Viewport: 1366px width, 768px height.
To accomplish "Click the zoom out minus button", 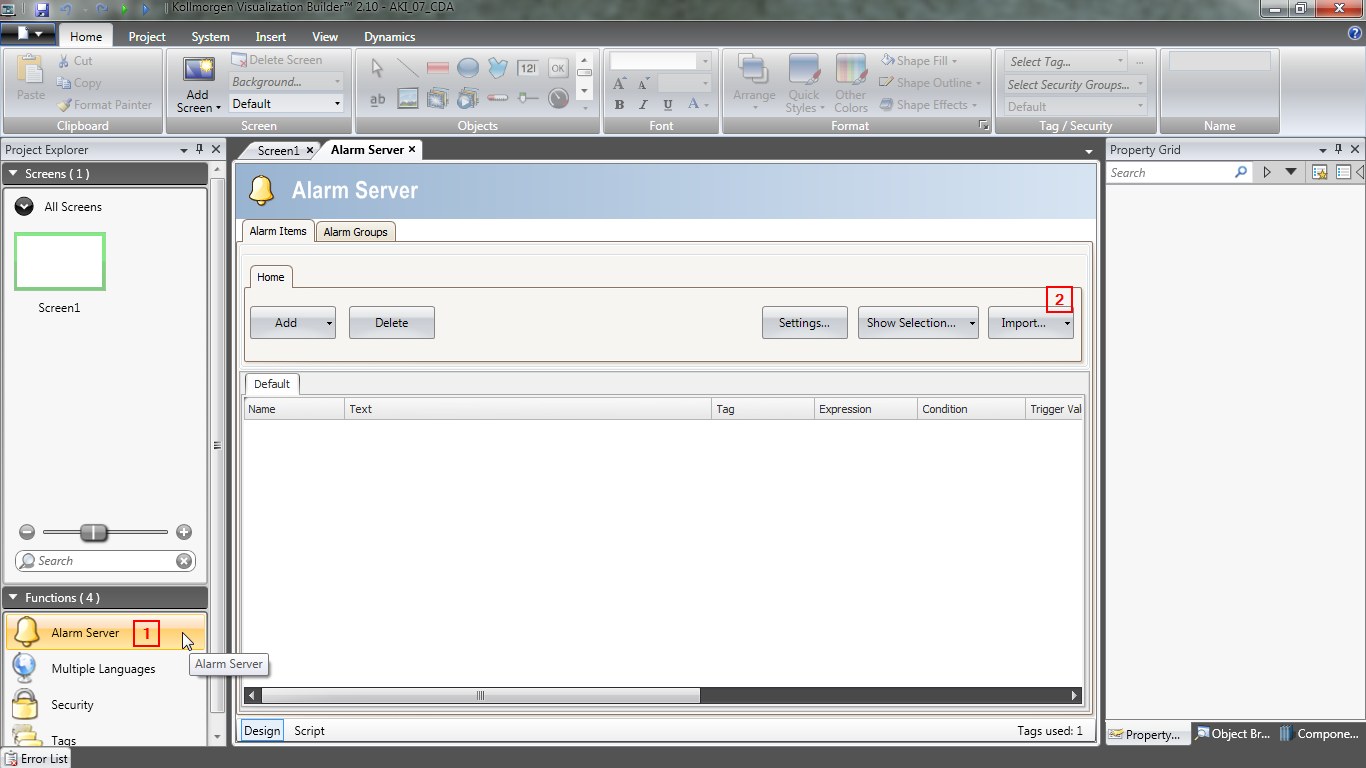I will tap(27, 532).
